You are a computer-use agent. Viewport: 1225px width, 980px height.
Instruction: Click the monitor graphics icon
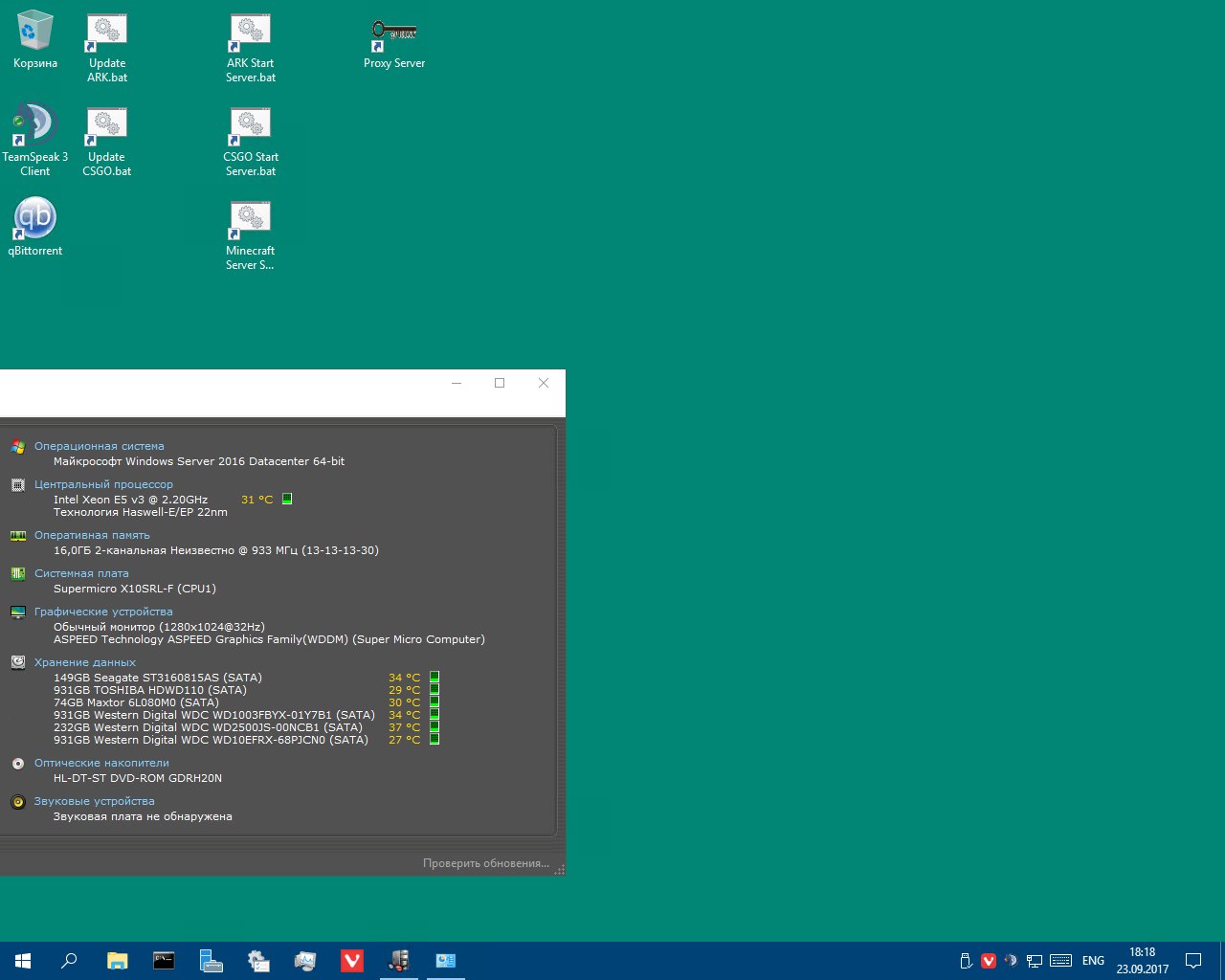17,612
